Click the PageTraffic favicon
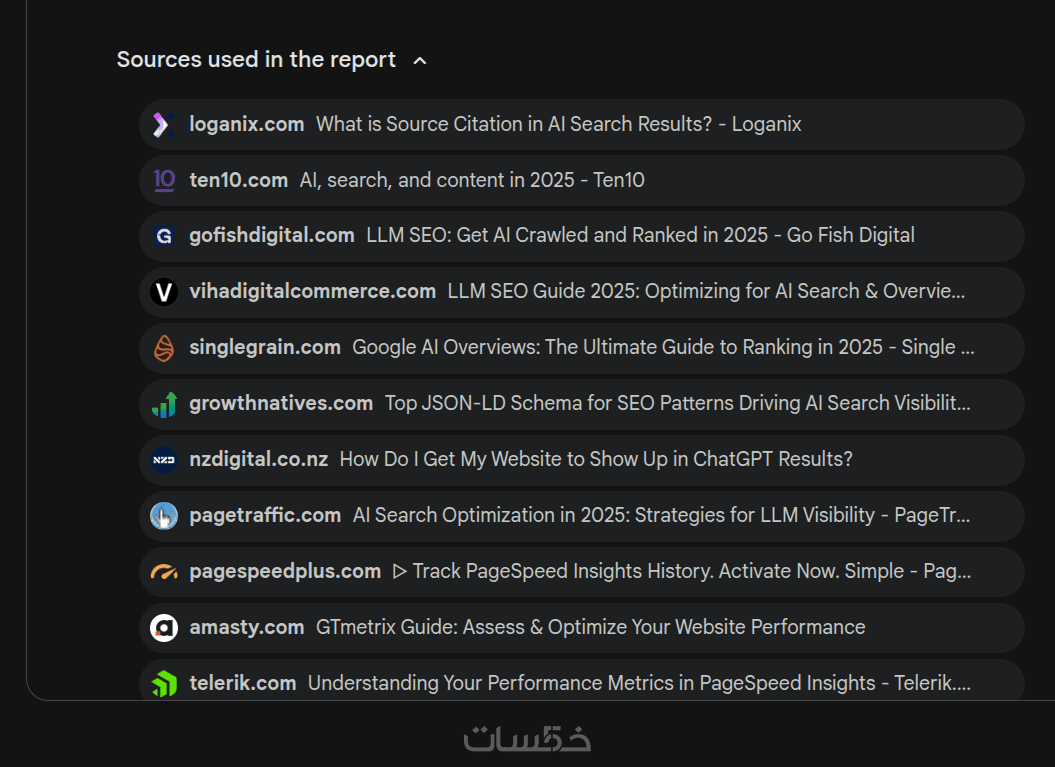1055x767 pixels. click(x=163, y=516)
